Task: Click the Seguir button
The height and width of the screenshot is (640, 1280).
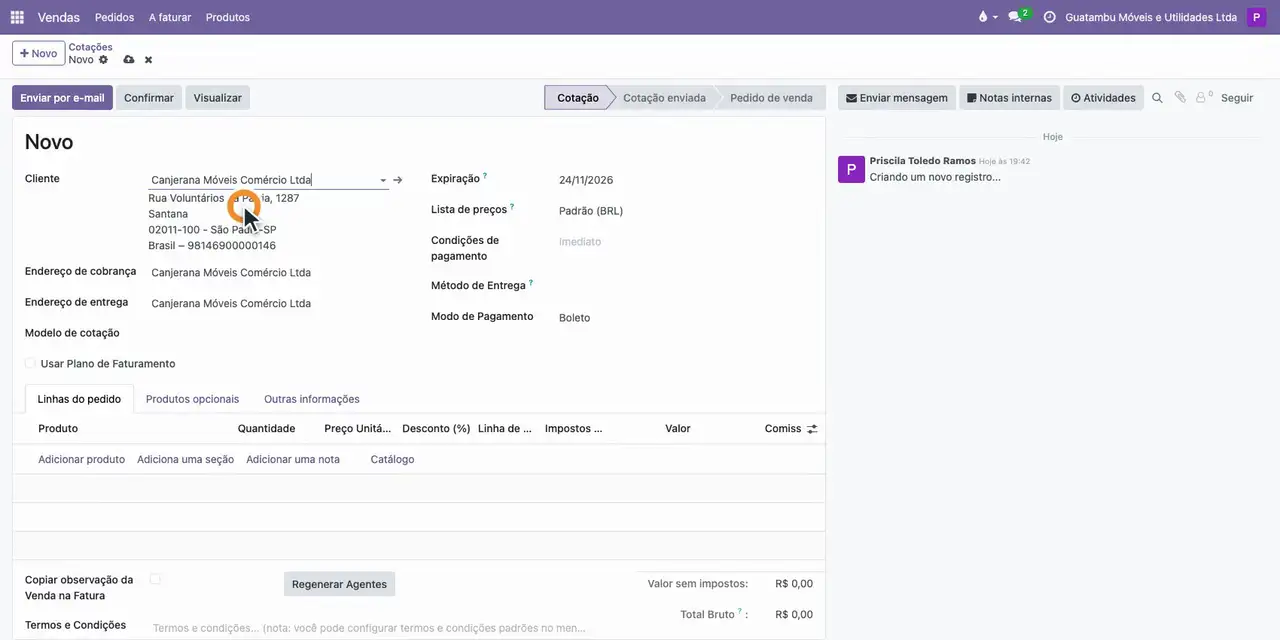Action: coord(1237,98)
